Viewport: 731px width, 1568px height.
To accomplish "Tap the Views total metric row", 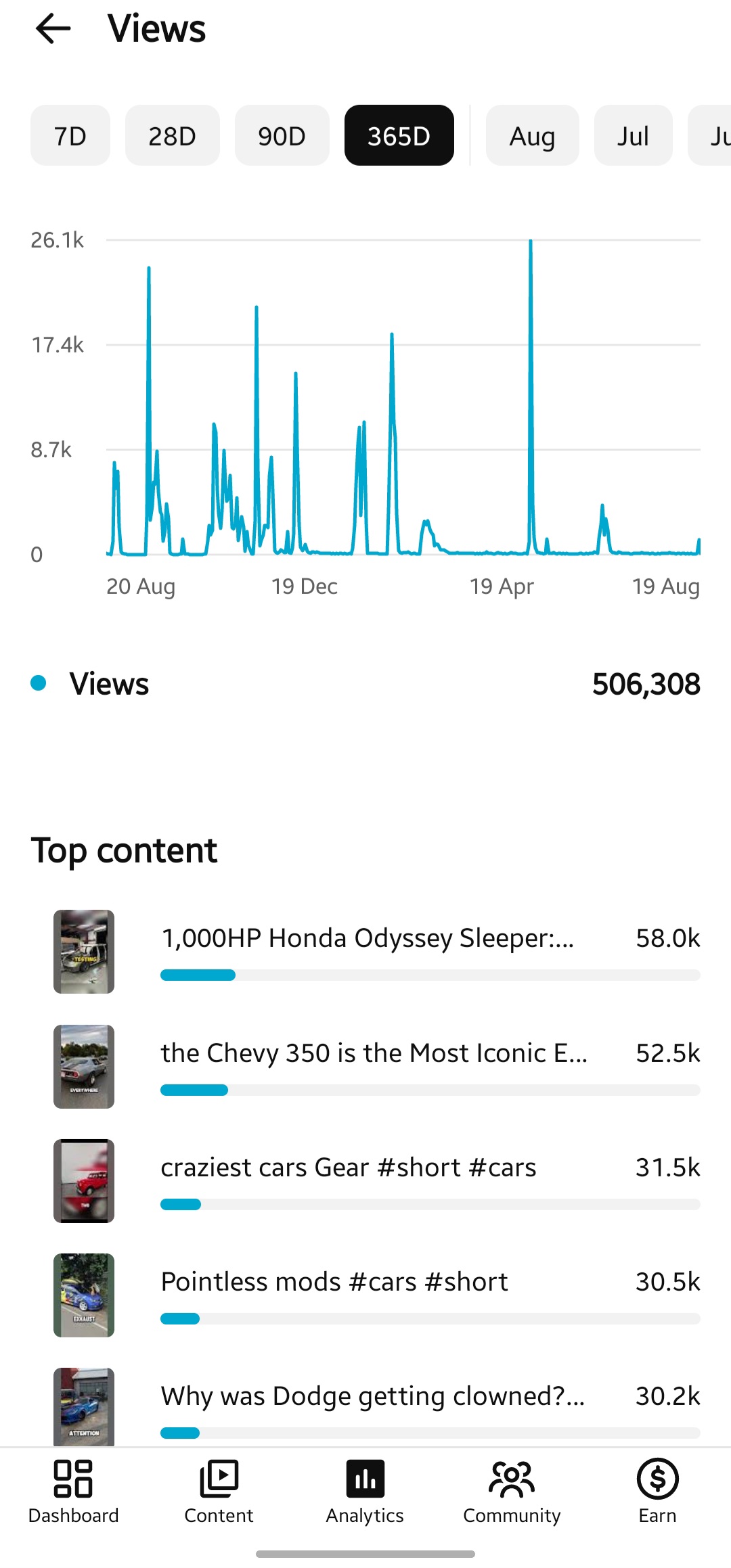I will click(365, 684).
